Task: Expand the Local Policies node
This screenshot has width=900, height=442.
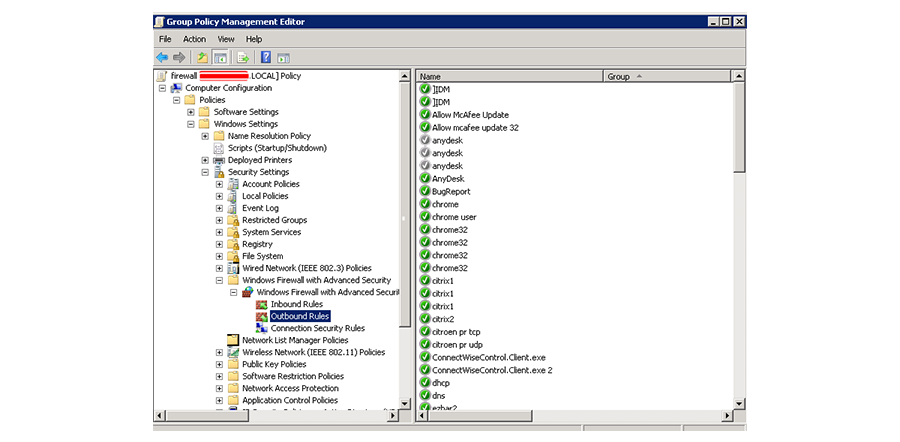Action: [219, 196]
